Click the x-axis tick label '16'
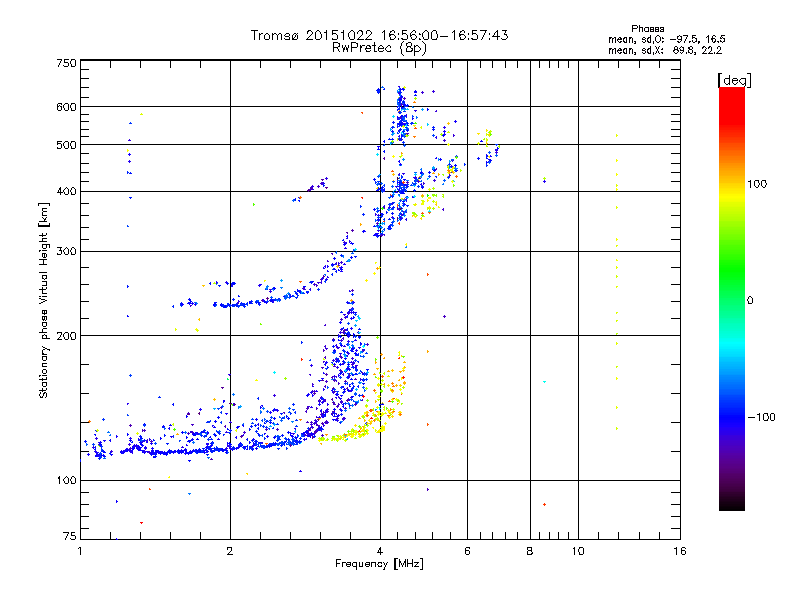The height and width of the screenshot is (600, 800). (x=680, y=551)
